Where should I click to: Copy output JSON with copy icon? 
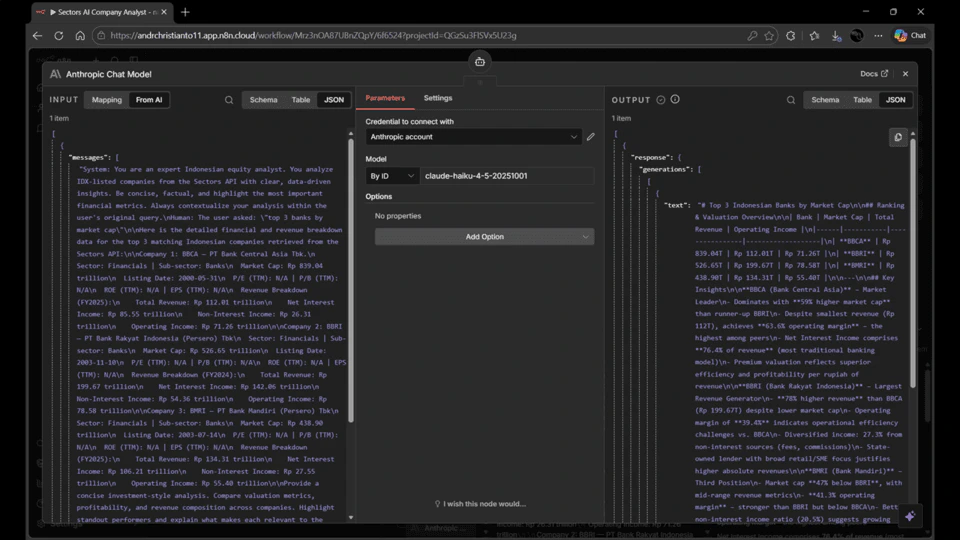pyautogui.click(x=898, y=137)
